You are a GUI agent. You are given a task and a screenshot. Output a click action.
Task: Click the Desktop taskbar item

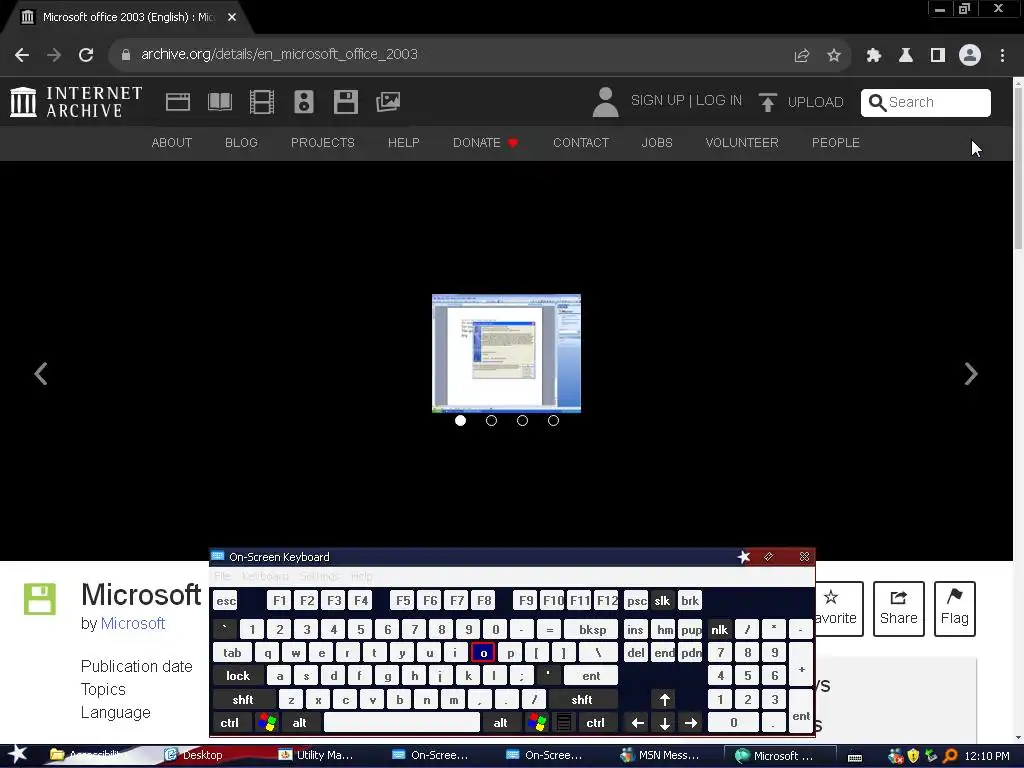(x=195, y=755)
